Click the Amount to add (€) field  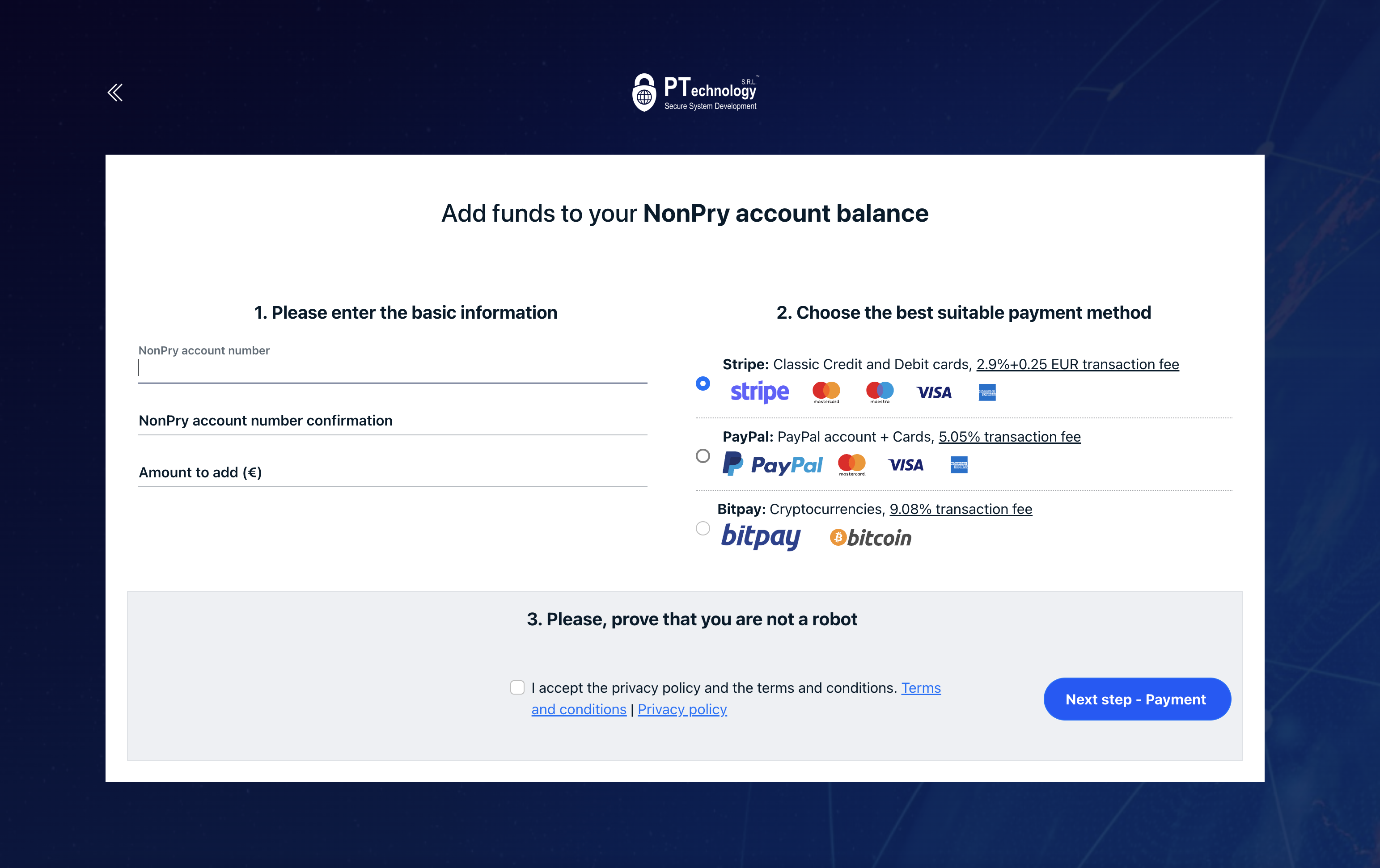pyautogui.click(x=392, y=473)
